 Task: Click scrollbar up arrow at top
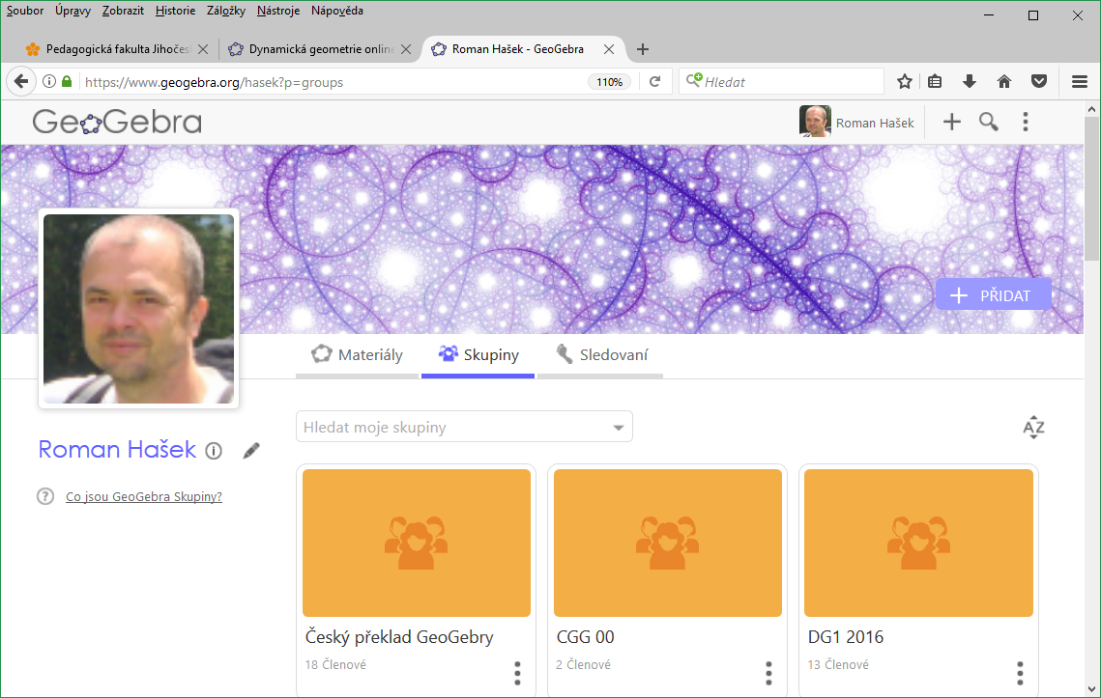[1092, 110]
